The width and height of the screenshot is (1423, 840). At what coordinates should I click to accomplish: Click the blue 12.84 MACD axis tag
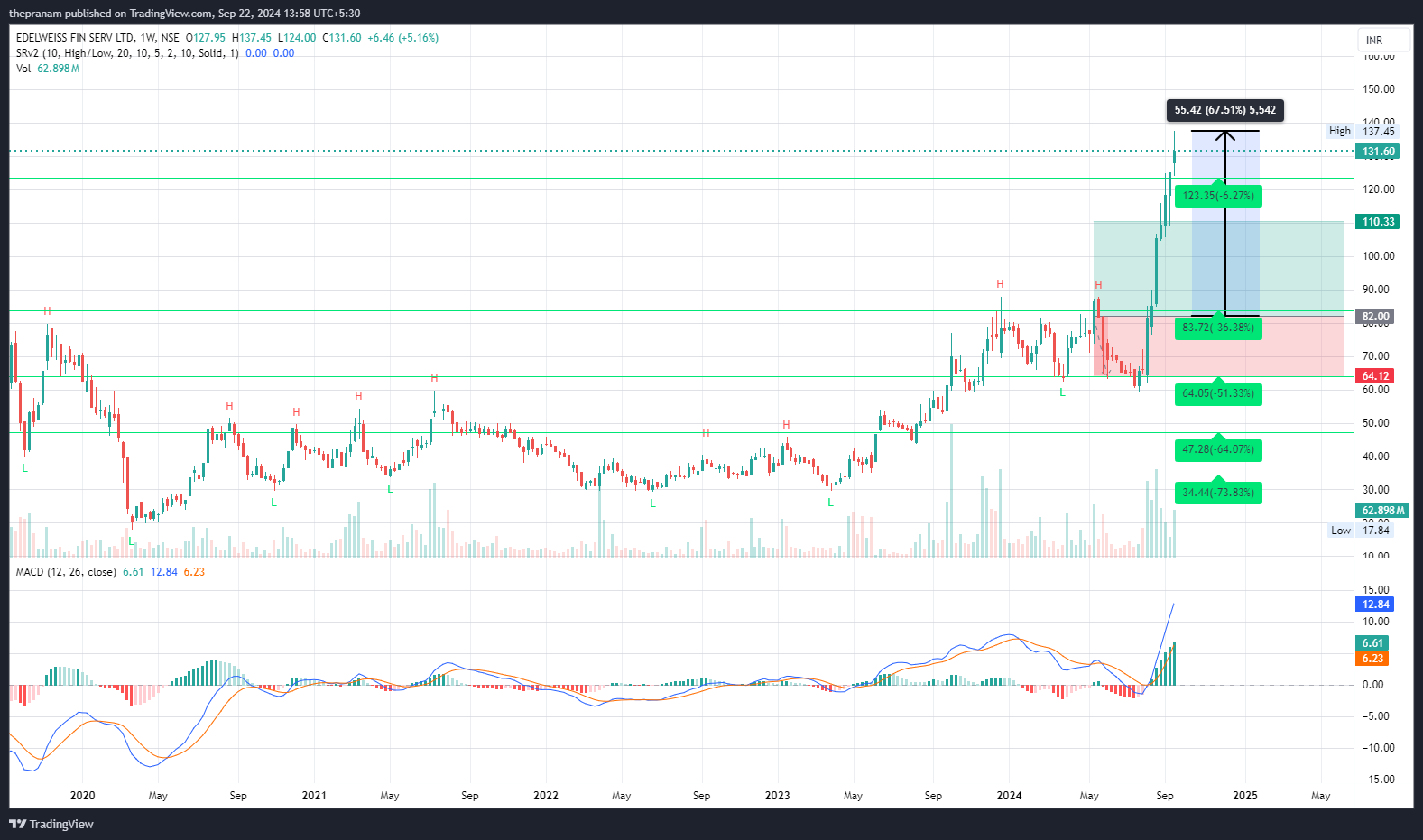tap(1375, 605)
